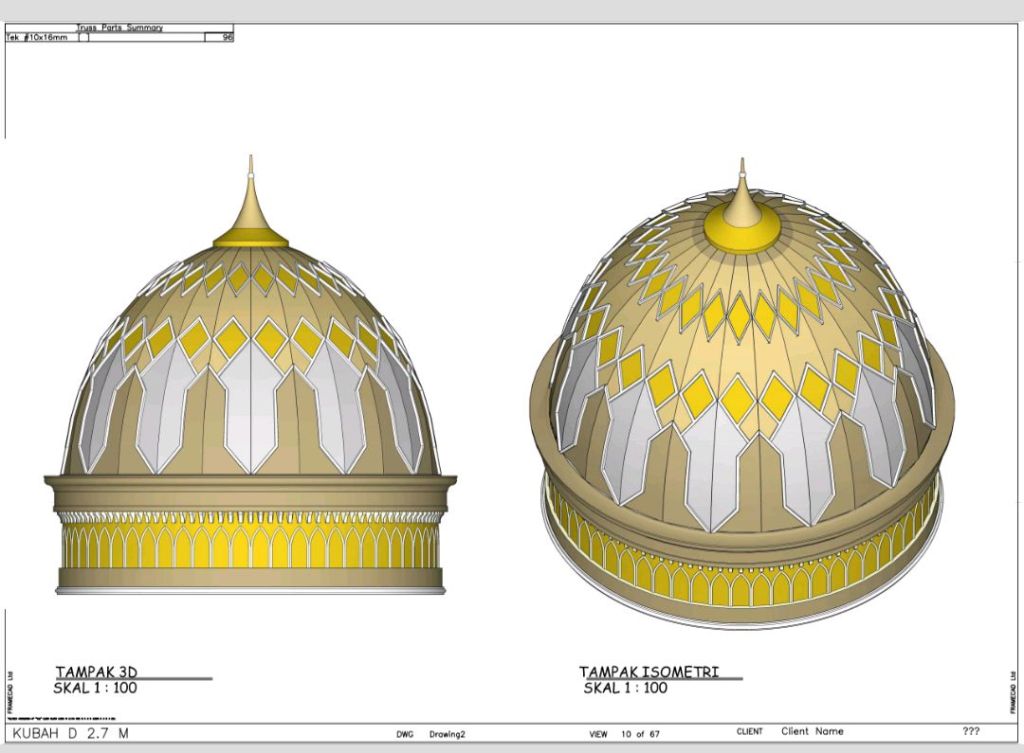Click the Client Name field
The width and height of the screenshot is (1024, 753).
[812, 732]
